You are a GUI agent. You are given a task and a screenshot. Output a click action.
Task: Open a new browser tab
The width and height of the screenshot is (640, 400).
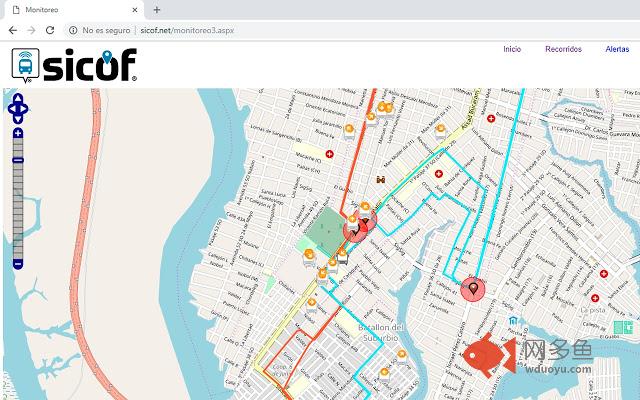coord(157,10)
